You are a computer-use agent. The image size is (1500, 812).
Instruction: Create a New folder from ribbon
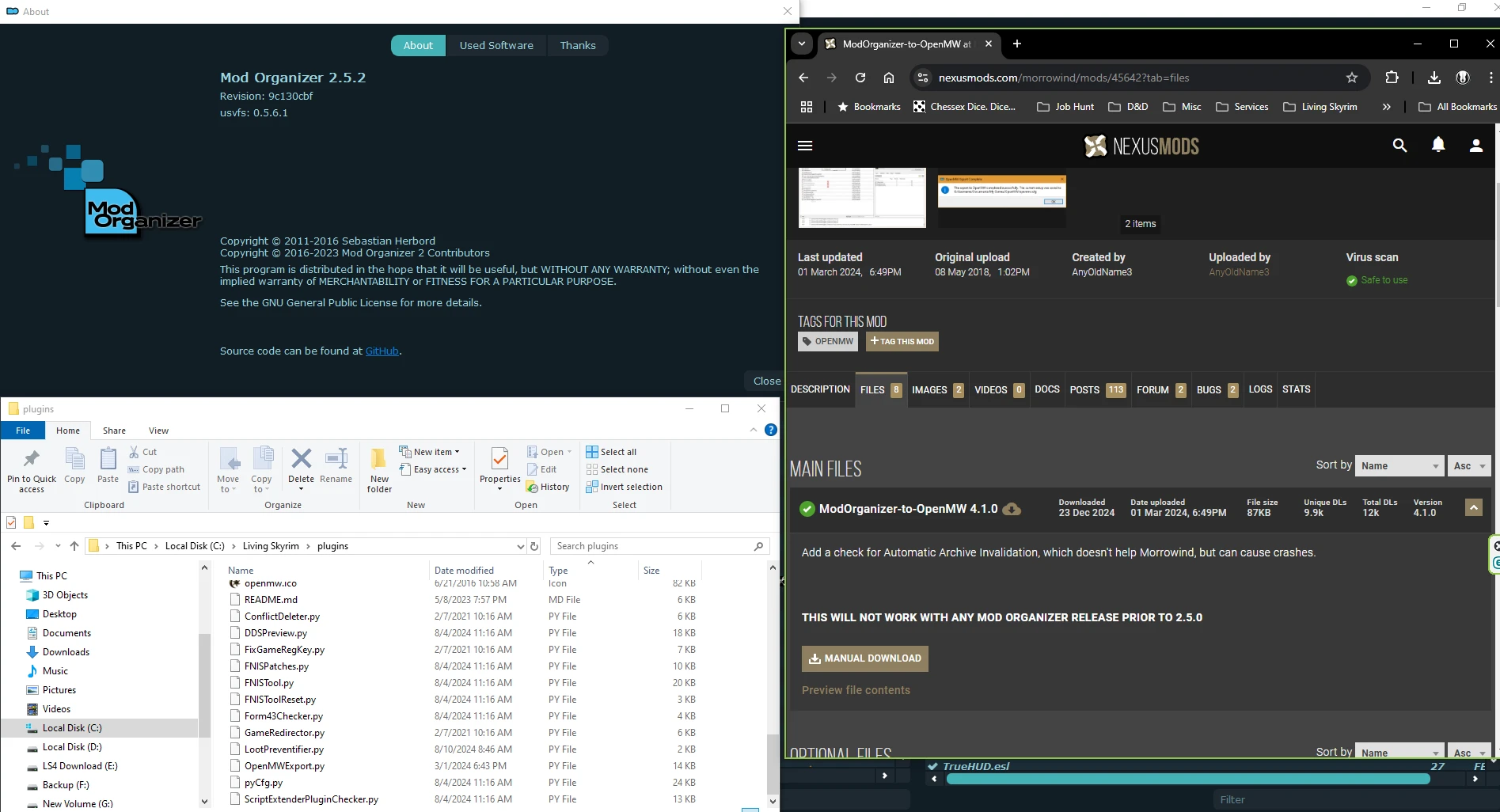click(x=379, y=470)
